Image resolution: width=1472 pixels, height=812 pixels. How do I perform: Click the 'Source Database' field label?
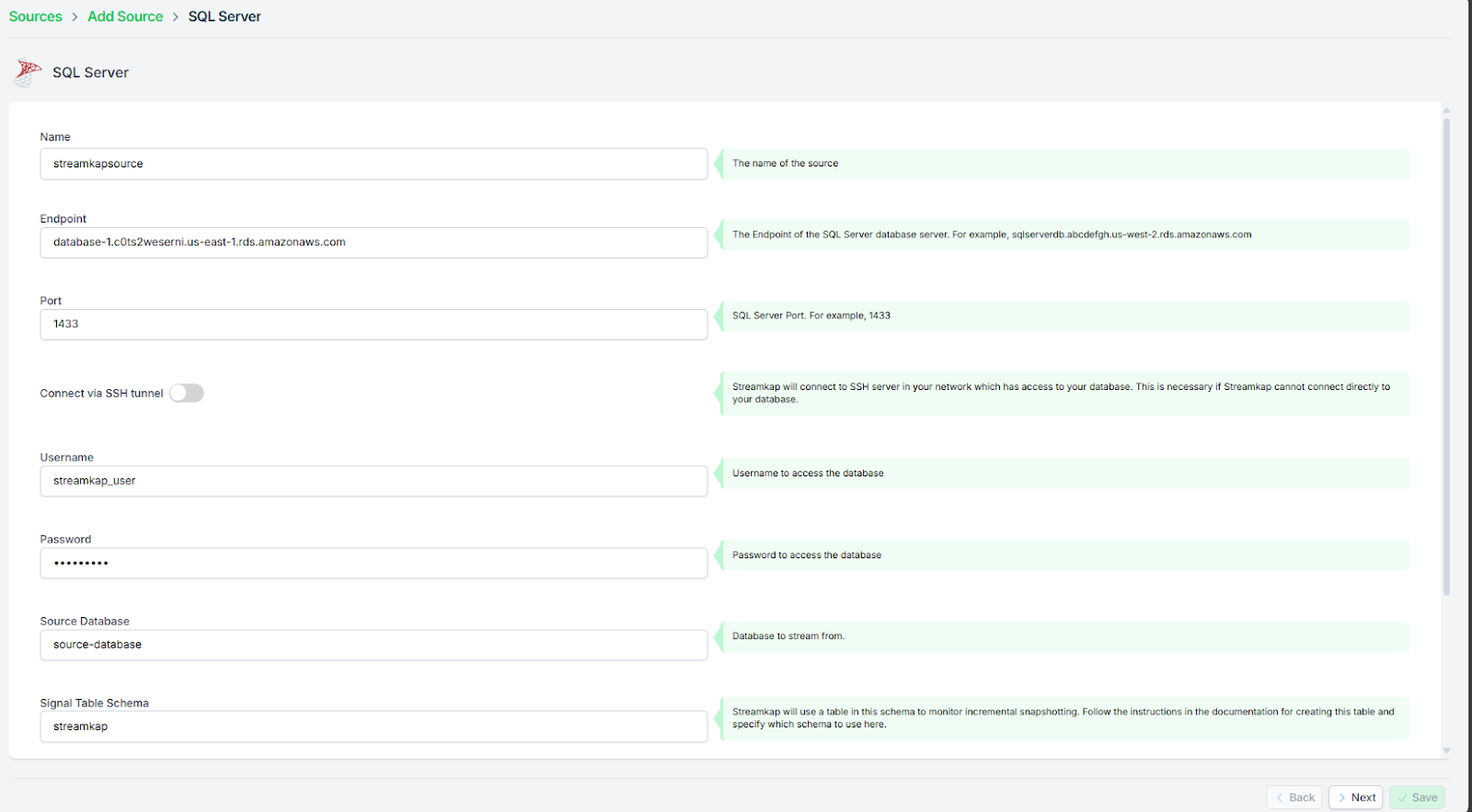click(x=85, y=622)
